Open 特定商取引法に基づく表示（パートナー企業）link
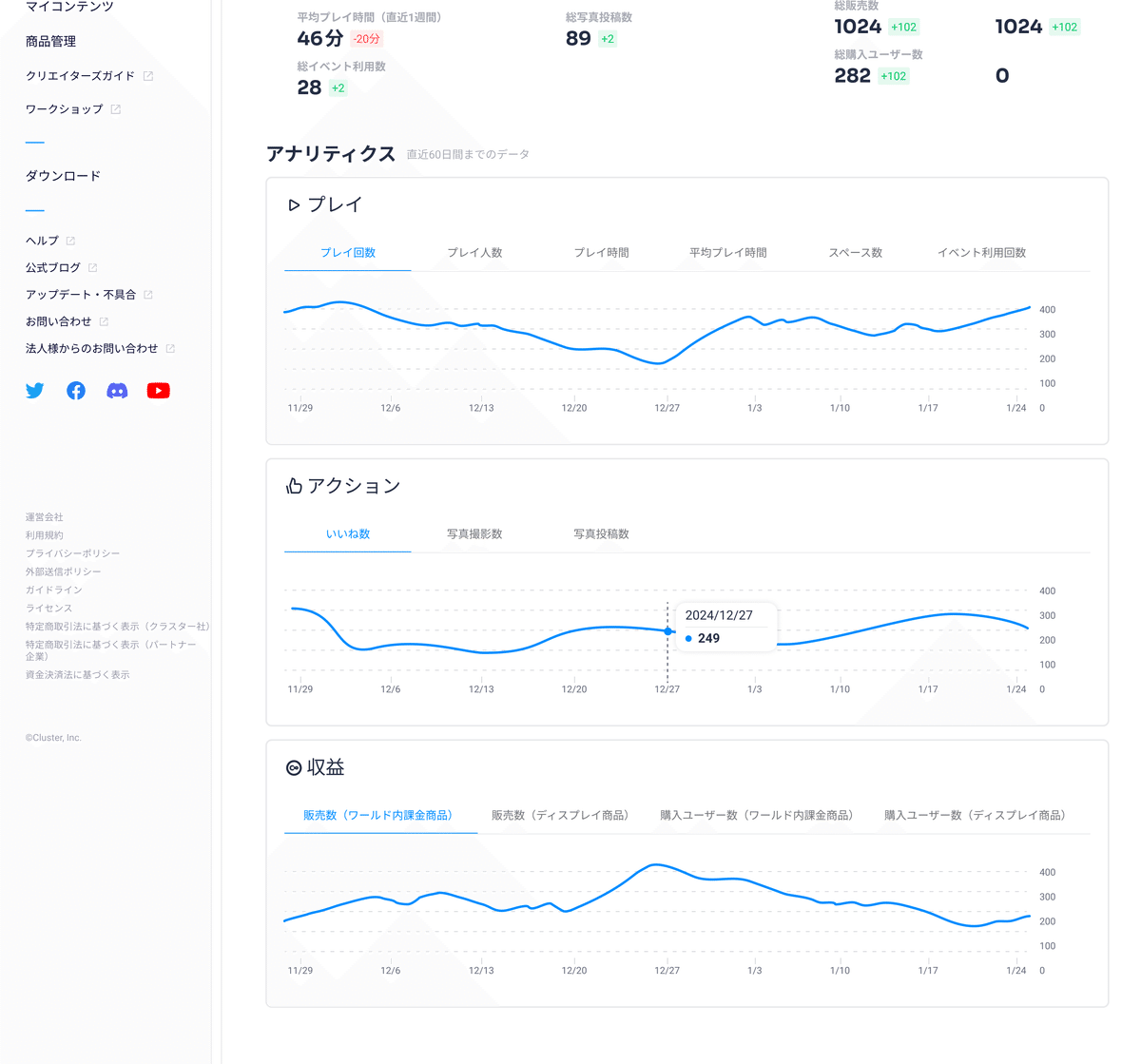 point(111,650)
